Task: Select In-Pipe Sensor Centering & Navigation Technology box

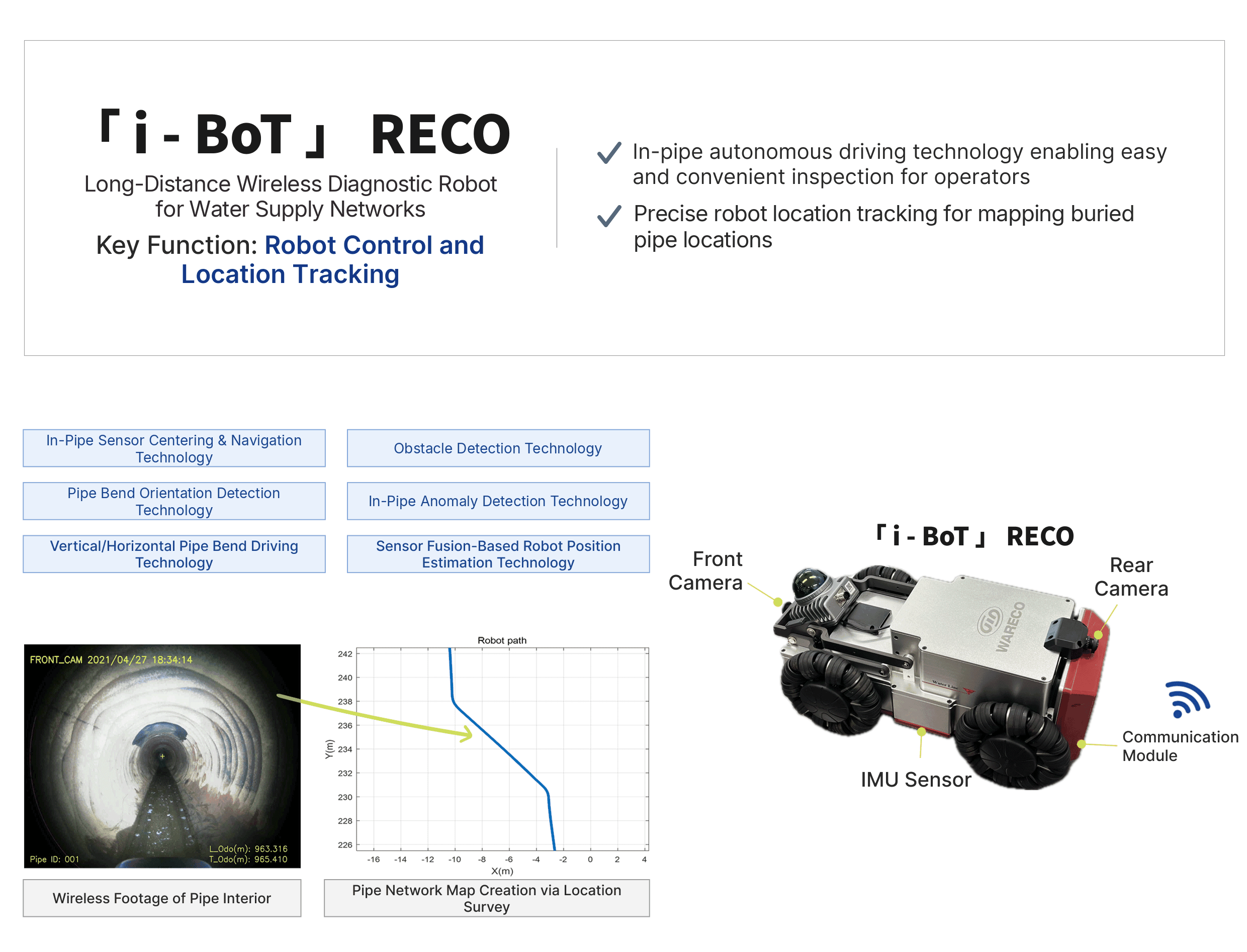Action: [x=174, y=448]
